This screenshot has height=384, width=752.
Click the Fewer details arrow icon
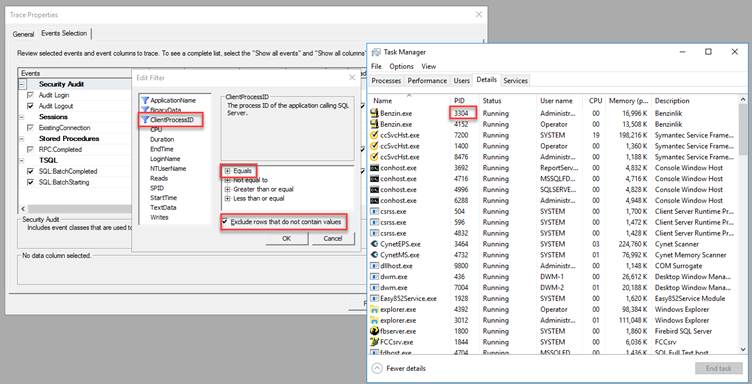(377, 368)
